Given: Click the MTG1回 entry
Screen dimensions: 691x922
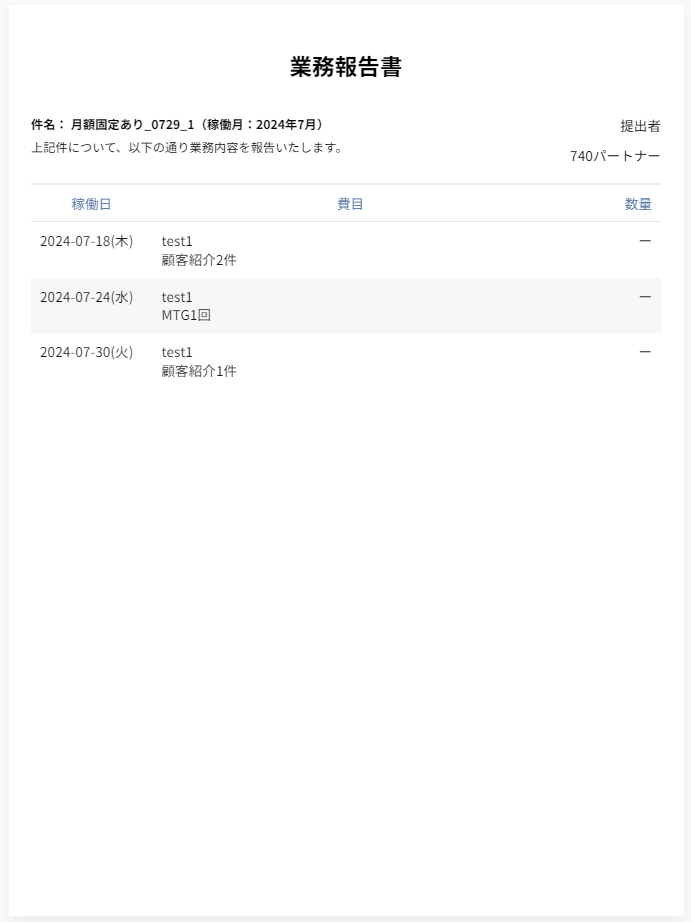Looking at the screenshot, I should [186, 315].
